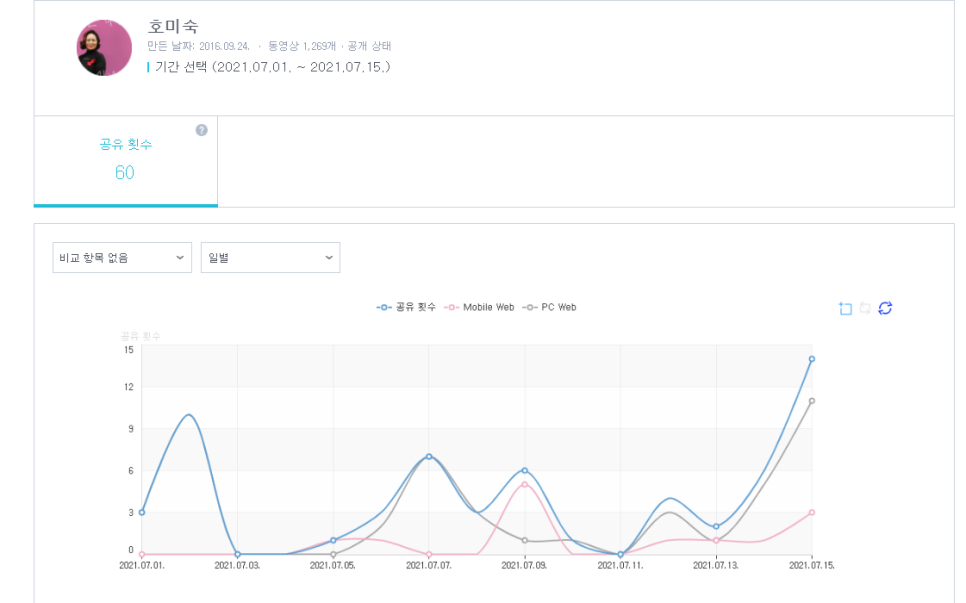Screen dimensions: 966x603
Task: Click the chart zoom area select icon
Action: pyautogui.click(x=845, y=308)
